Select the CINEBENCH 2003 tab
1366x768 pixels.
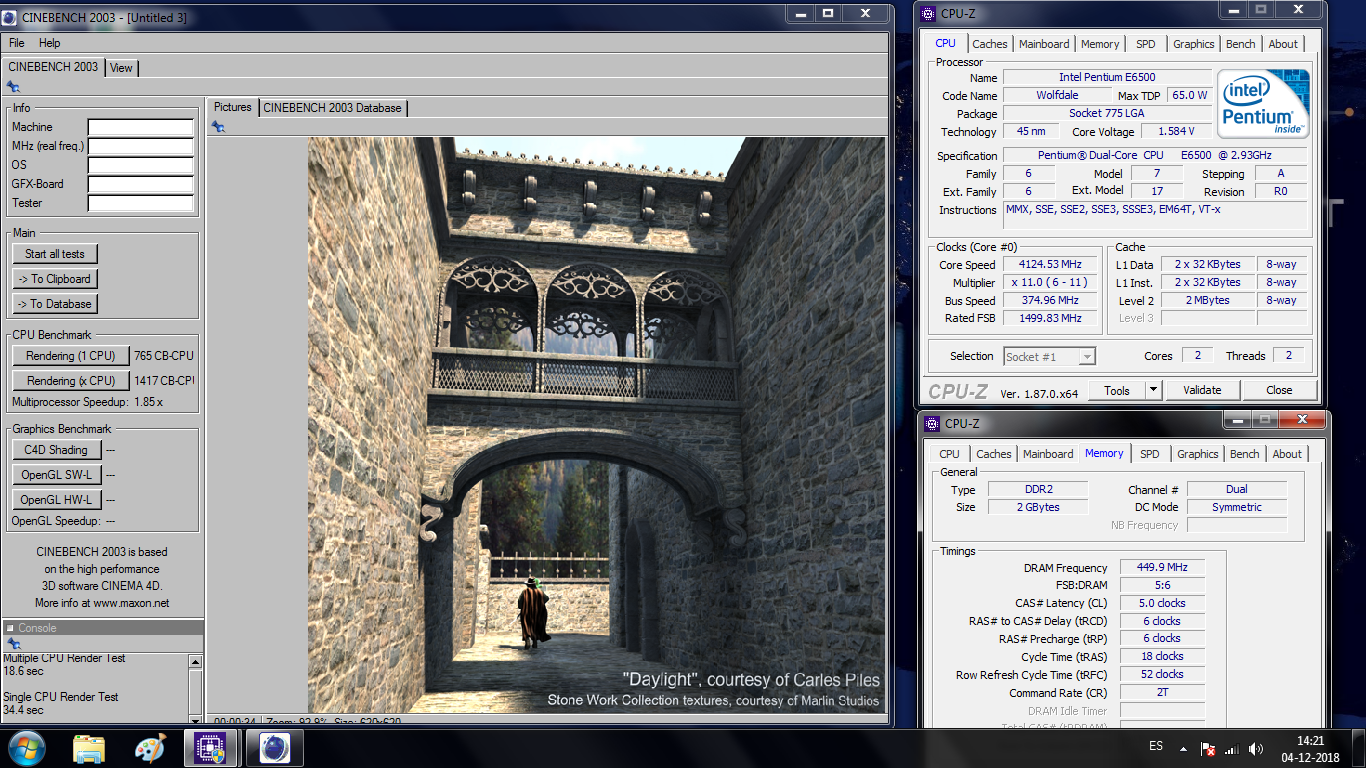[x=53, y=67]
